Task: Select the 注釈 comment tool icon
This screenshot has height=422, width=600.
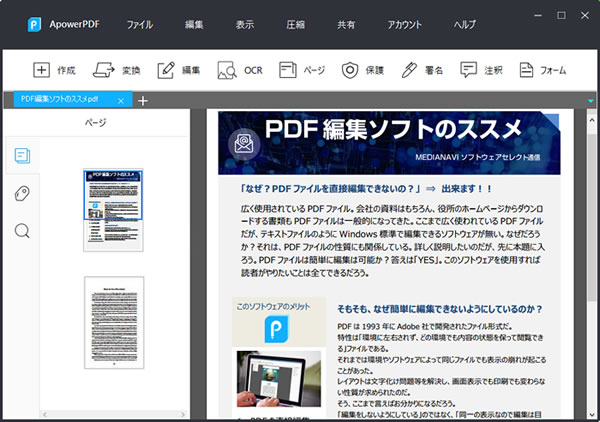Action: (x=468, y=70)
